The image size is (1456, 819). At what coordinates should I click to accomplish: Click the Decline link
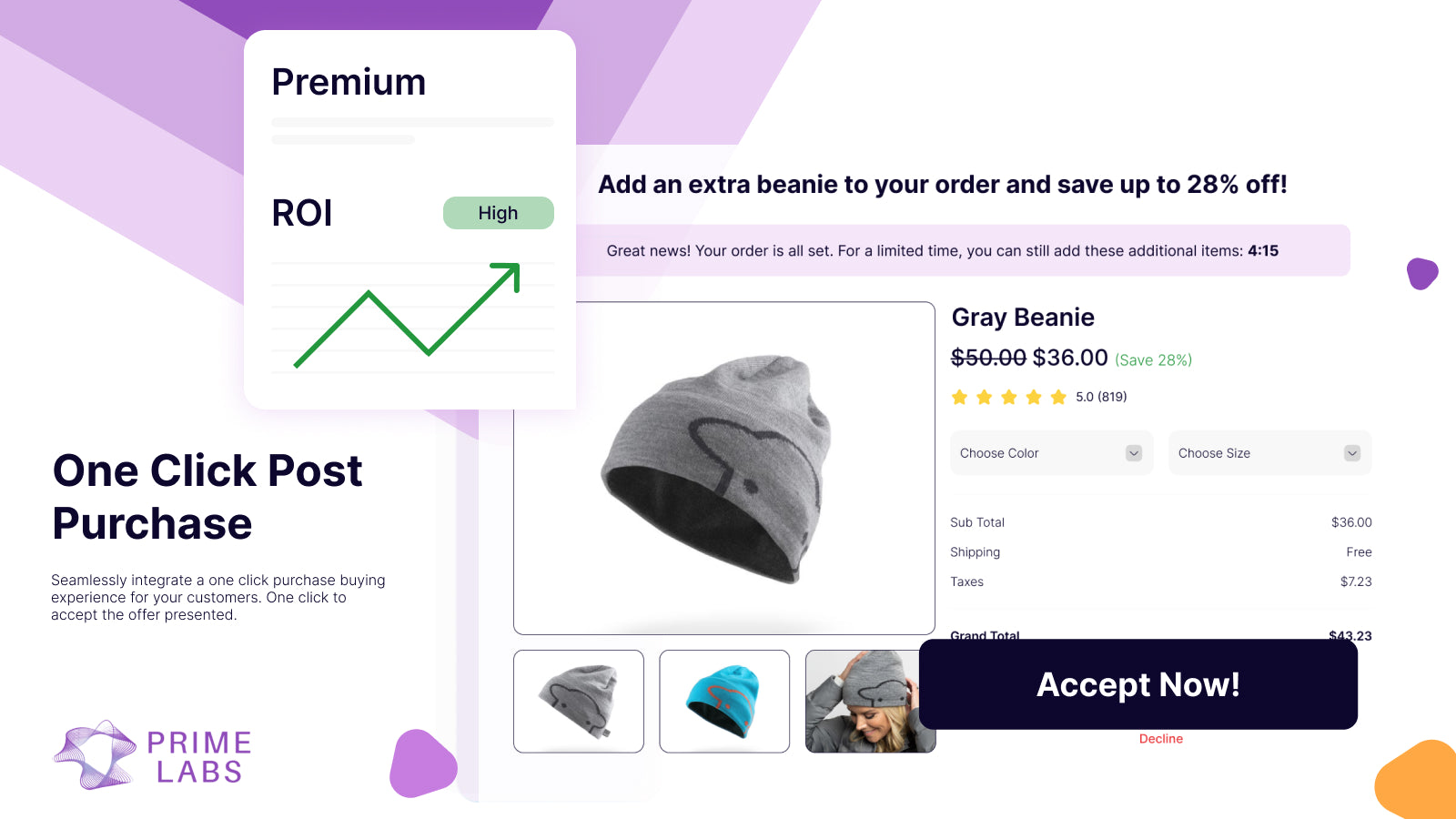click(x=1160, y=739)
